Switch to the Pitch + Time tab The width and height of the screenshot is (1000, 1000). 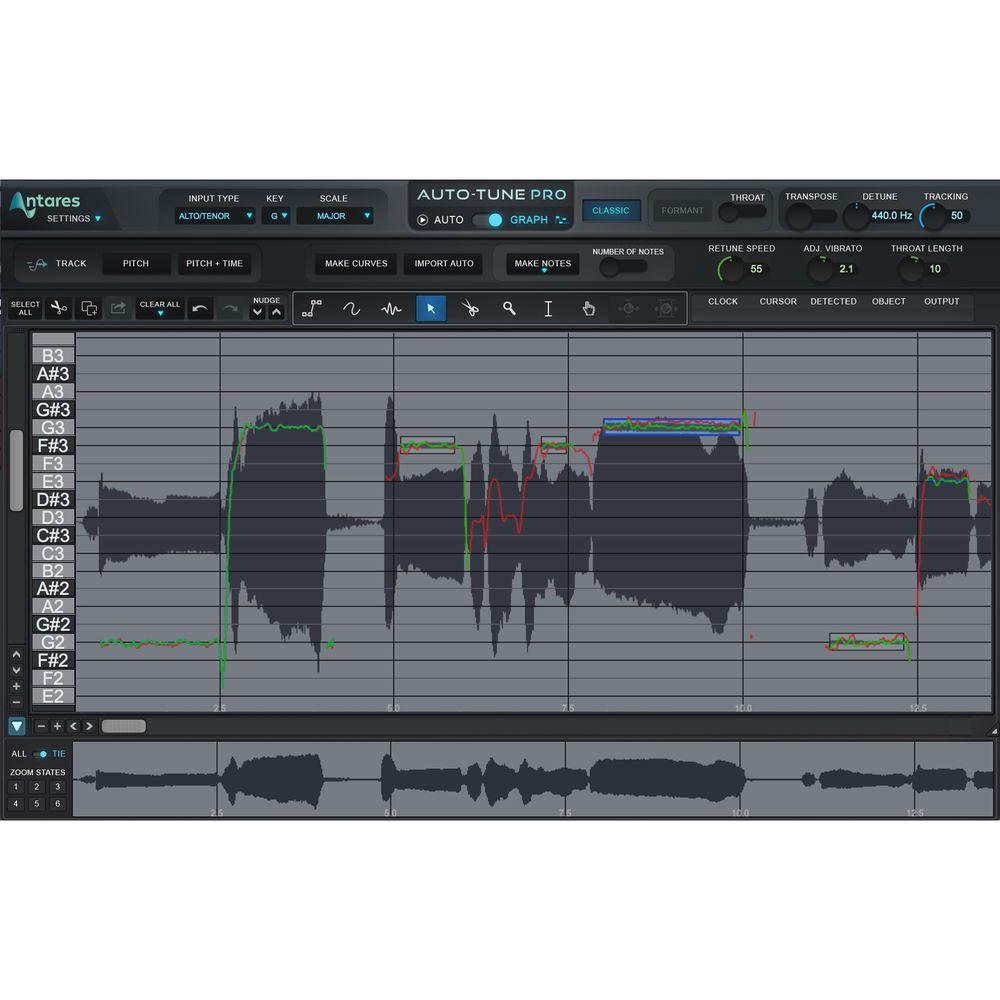click(x=216, y=263)
